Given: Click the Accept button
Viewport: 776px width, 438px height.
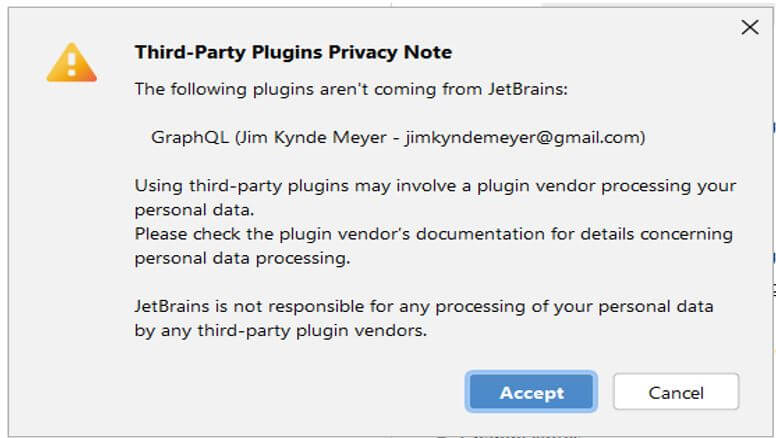Looking at the screenshot, I should click(531, 393).
